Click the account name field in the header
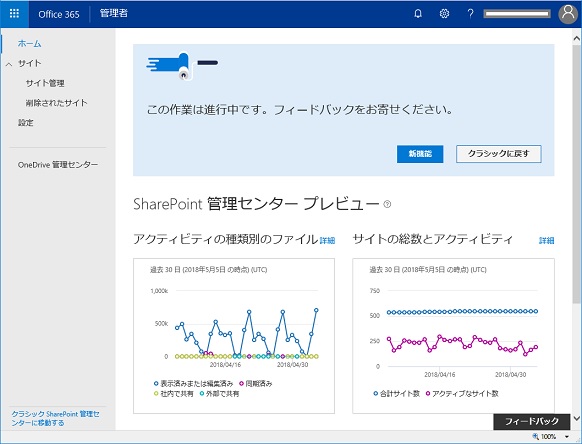The width and height of the screenshot is (582, 444). (517, 14)
